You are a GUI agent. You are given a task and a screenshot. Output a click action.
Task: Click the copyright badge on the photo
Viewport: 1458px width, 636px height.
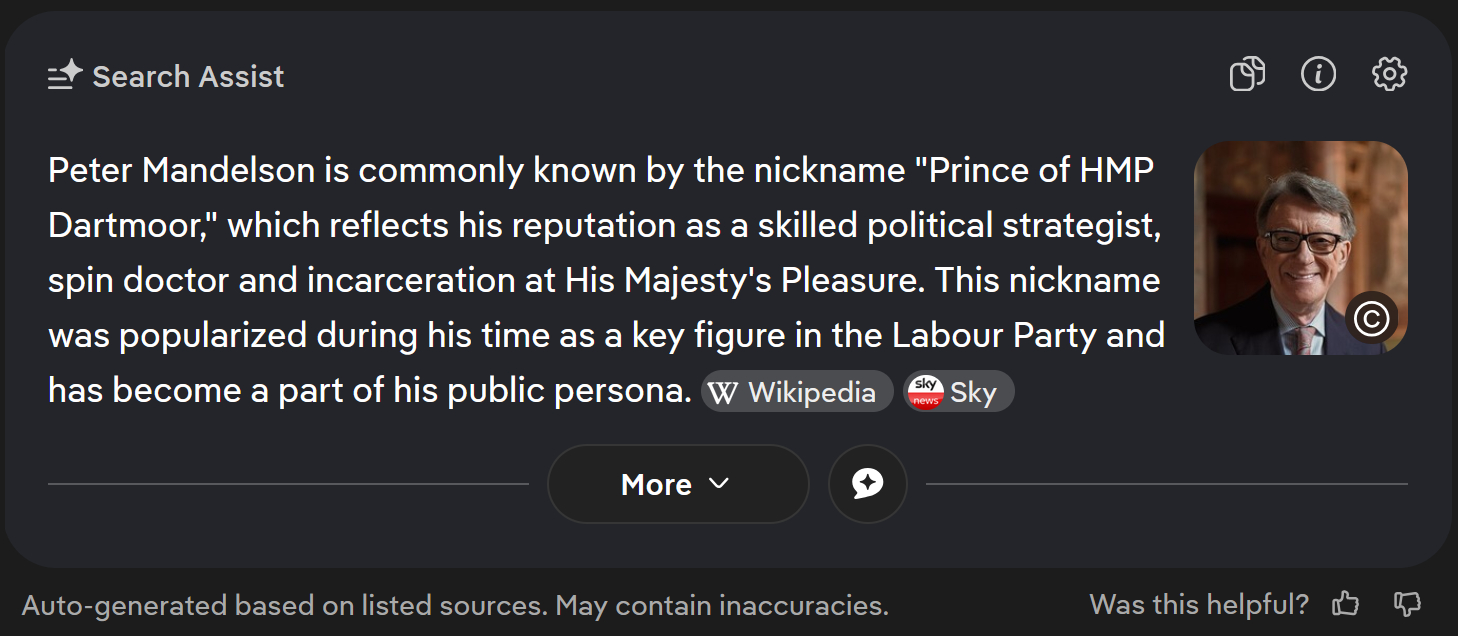click(1371, 318)
